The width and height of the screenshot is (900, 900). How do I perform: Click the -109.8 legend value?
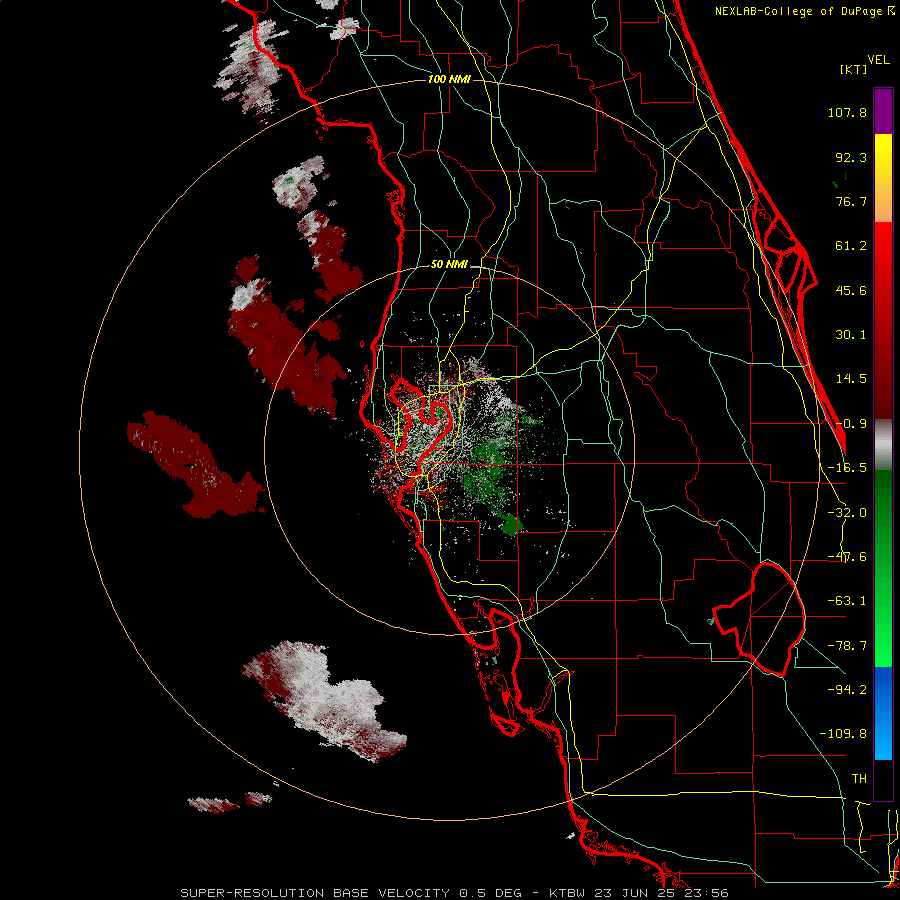843,734
